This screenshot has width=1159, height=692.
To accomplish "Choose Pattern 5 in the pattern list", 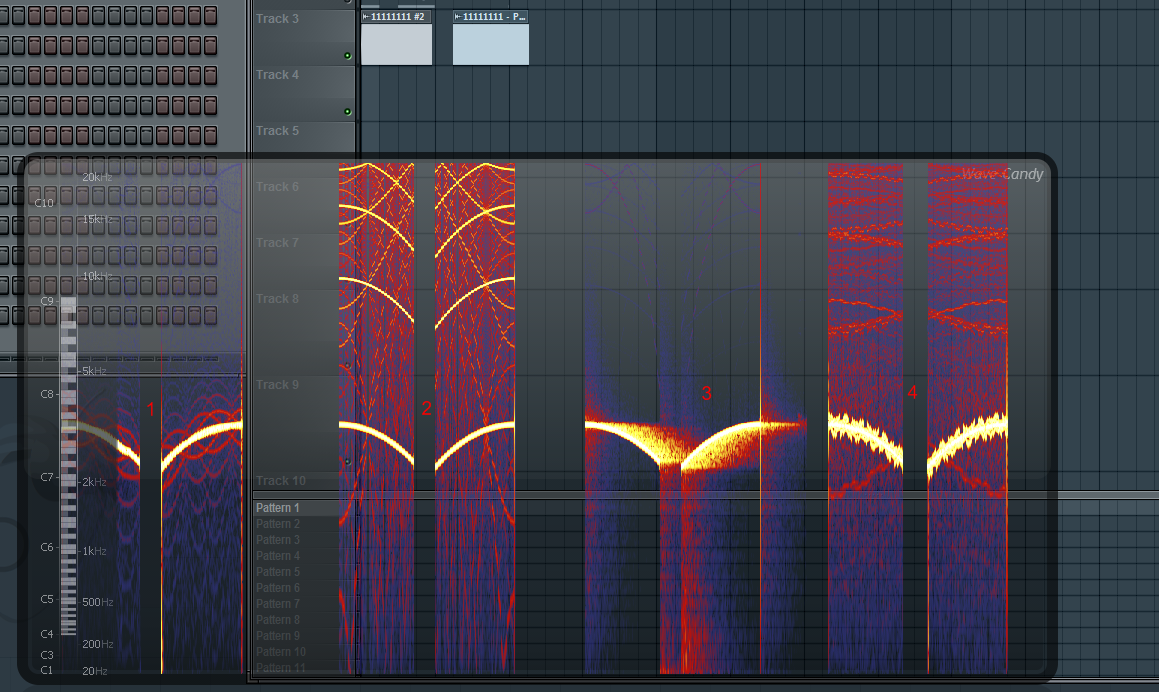I will pyautogui.click(x=305, y=571).
